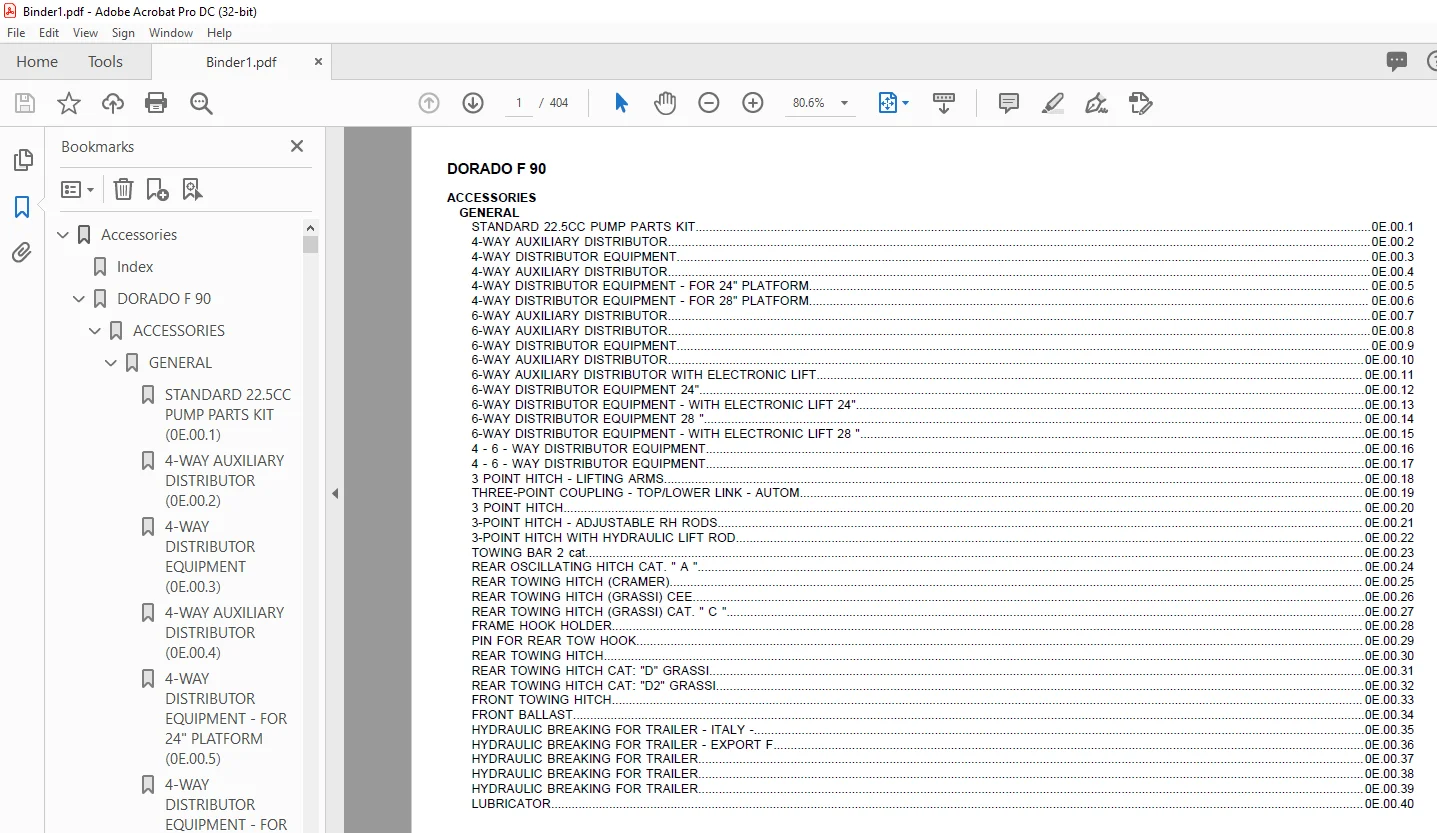Open the Attachments paperclip panel
Image resolution: width=1437 pixels, height=833 pixels.
22,253
